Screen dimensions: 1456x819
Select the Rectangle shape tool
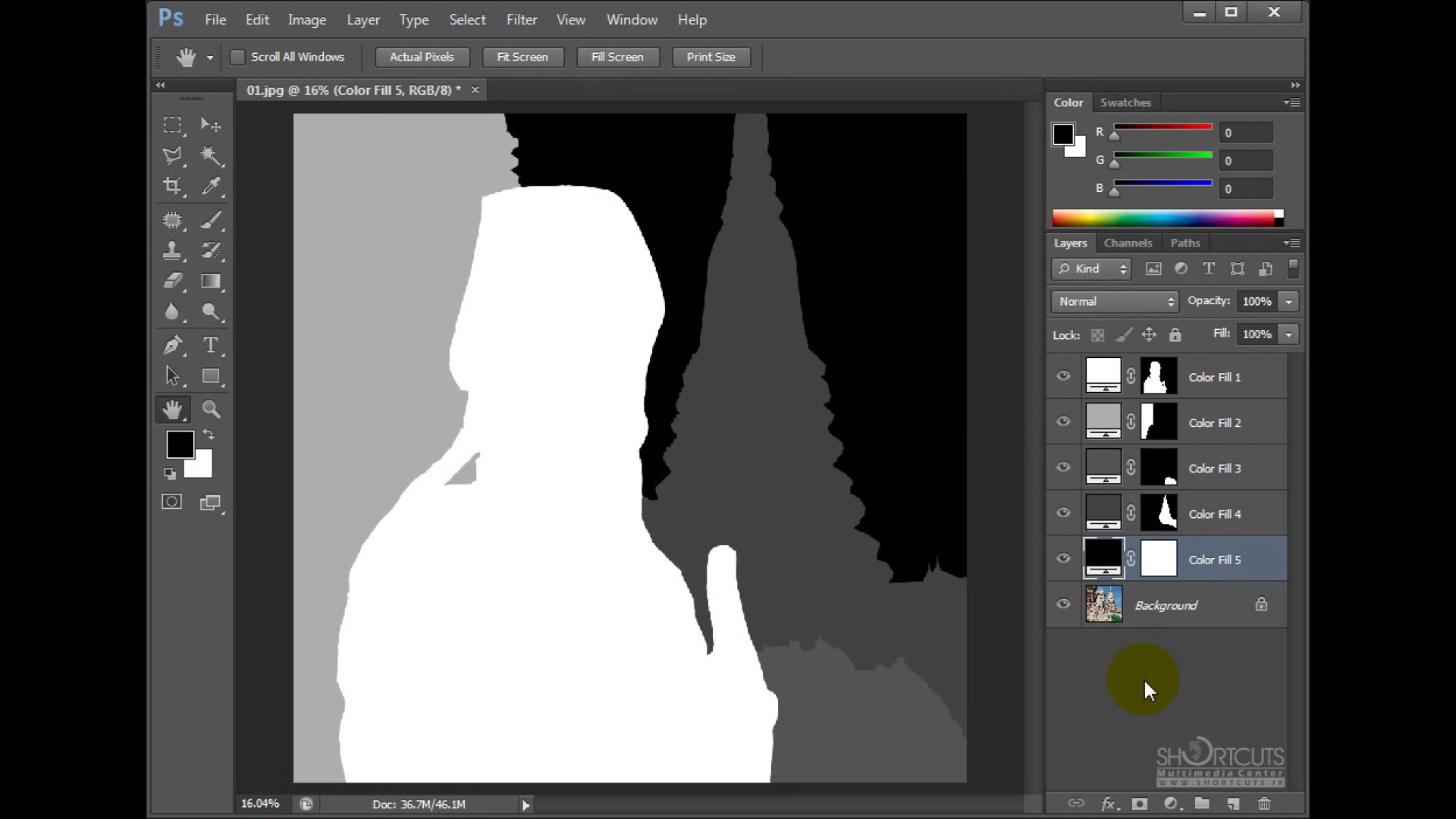tap(211, 376)
